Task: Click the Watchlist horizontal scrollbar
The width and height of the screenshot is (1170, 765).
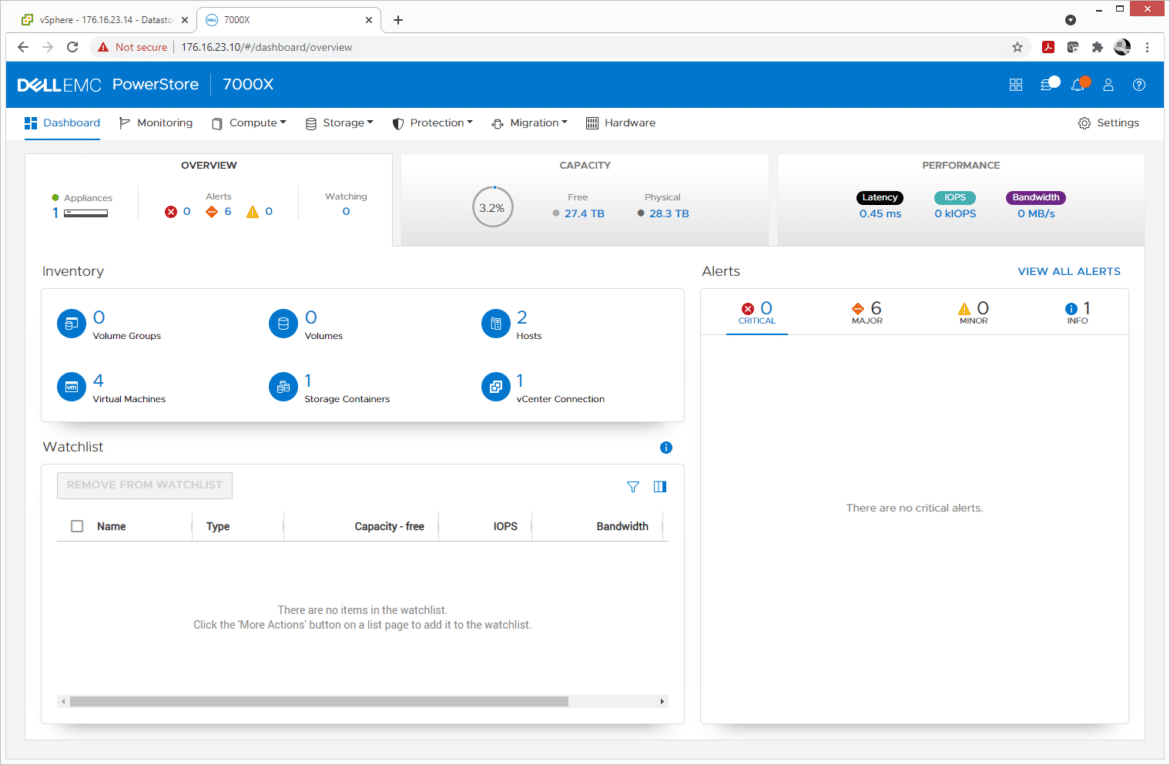Action: 319,702
